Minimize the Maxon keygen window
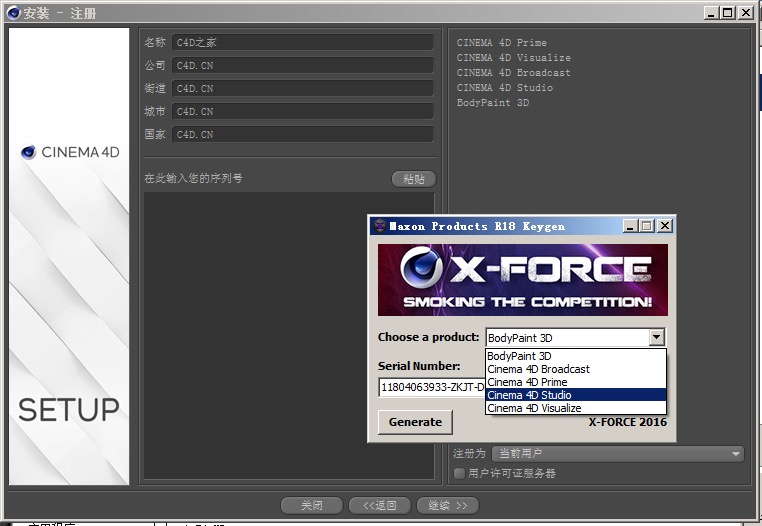 tap(630, 226)
